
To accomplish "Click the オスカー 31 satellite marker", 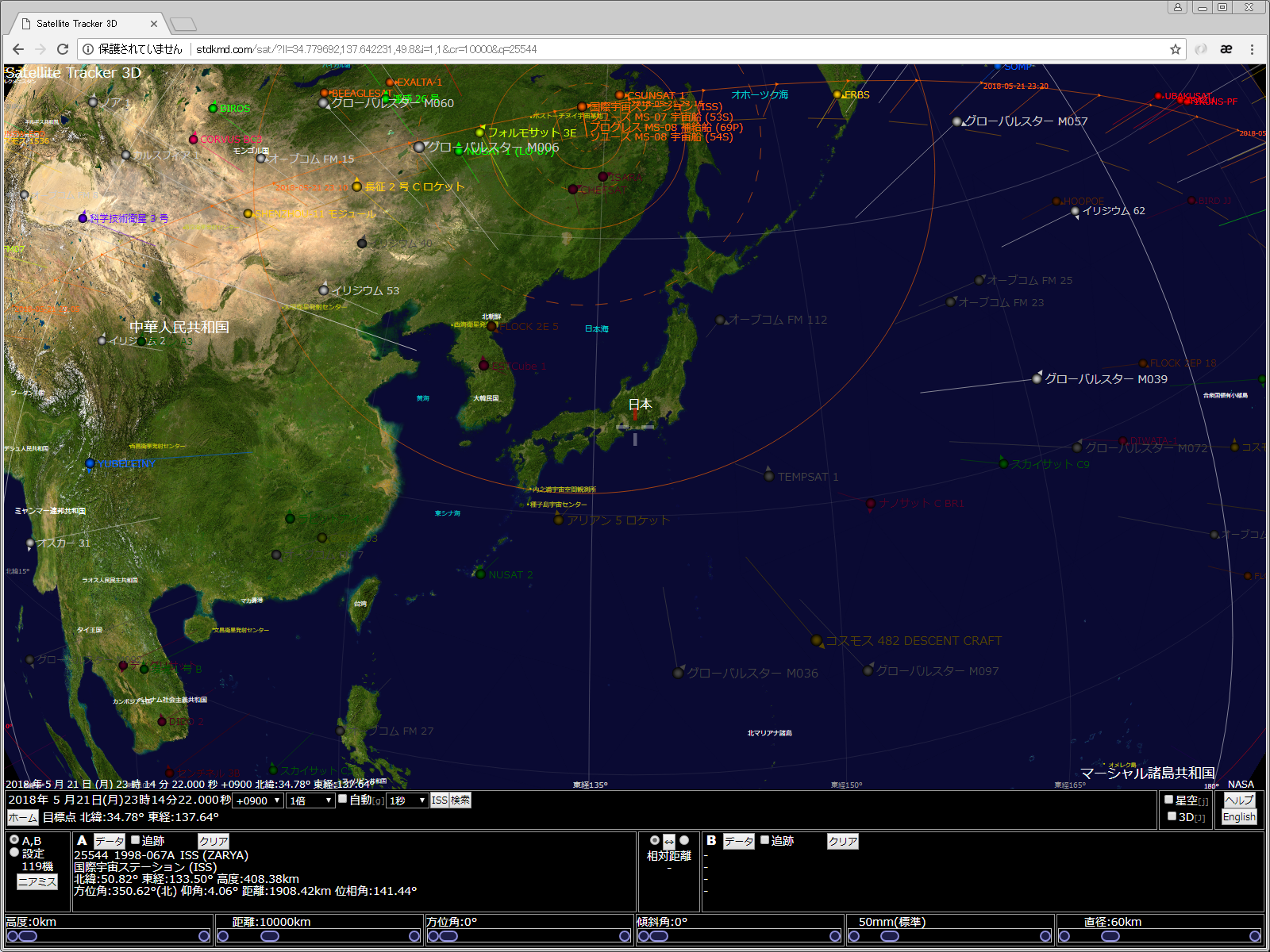I will [x=30, y=543].
